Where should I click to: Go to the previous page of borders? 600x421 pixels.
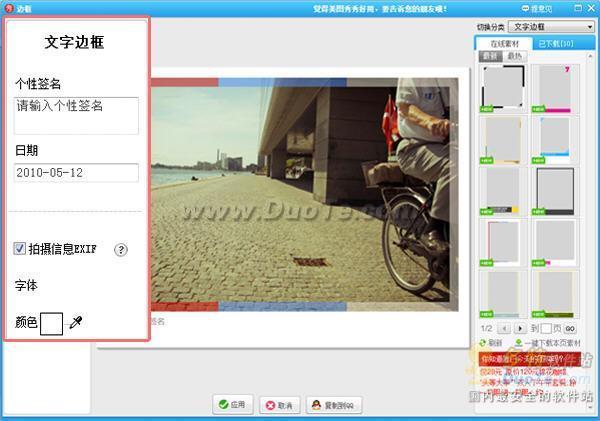pos(504,328)
